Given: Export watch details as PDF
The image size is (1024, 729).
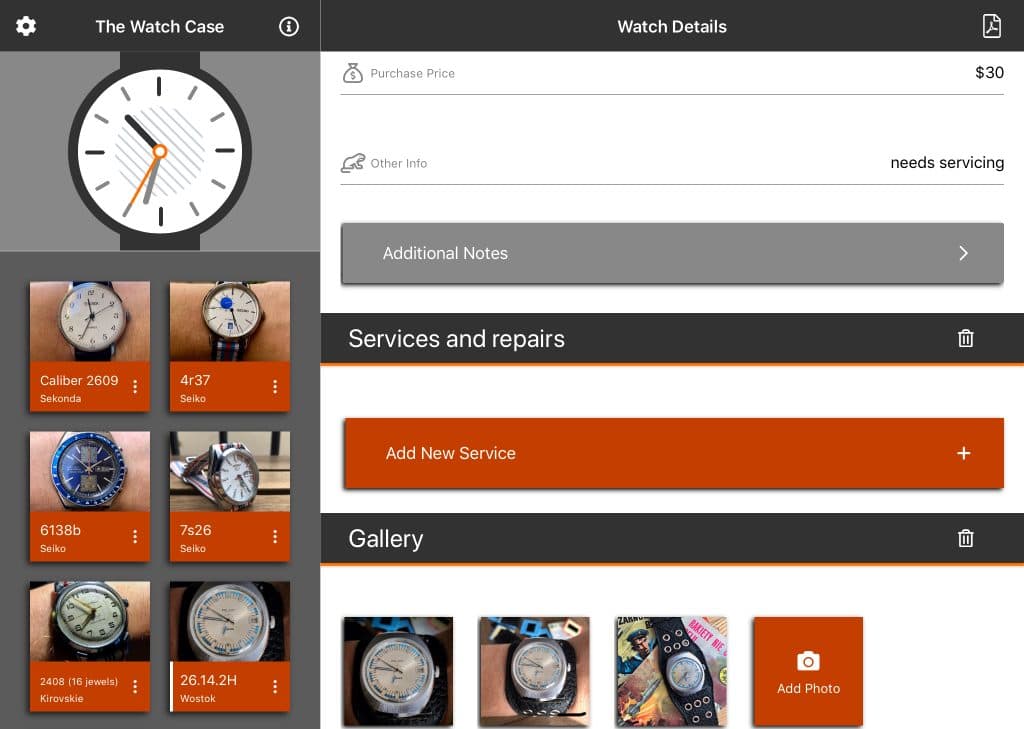Looking at the screenshot, I should [991, 26].
